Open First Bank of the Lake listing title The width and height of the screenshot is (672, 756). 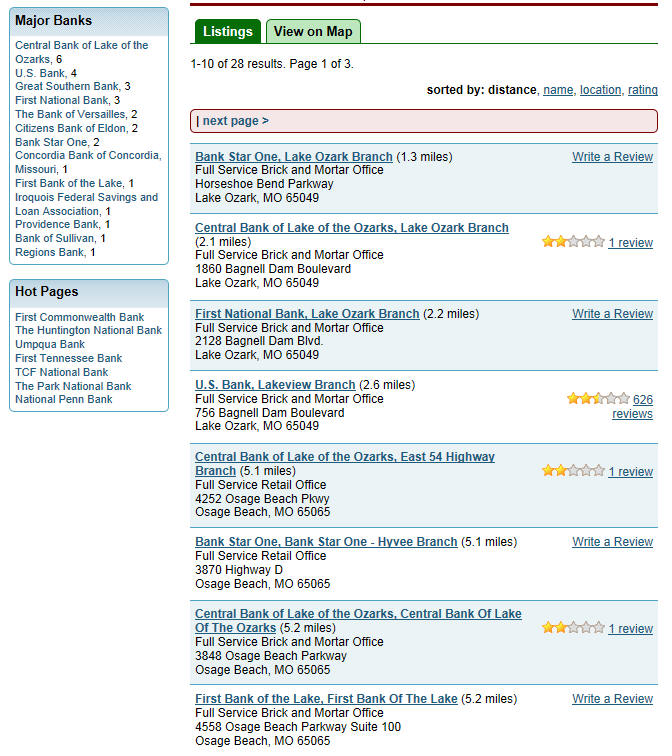click(x=326, y=699)
